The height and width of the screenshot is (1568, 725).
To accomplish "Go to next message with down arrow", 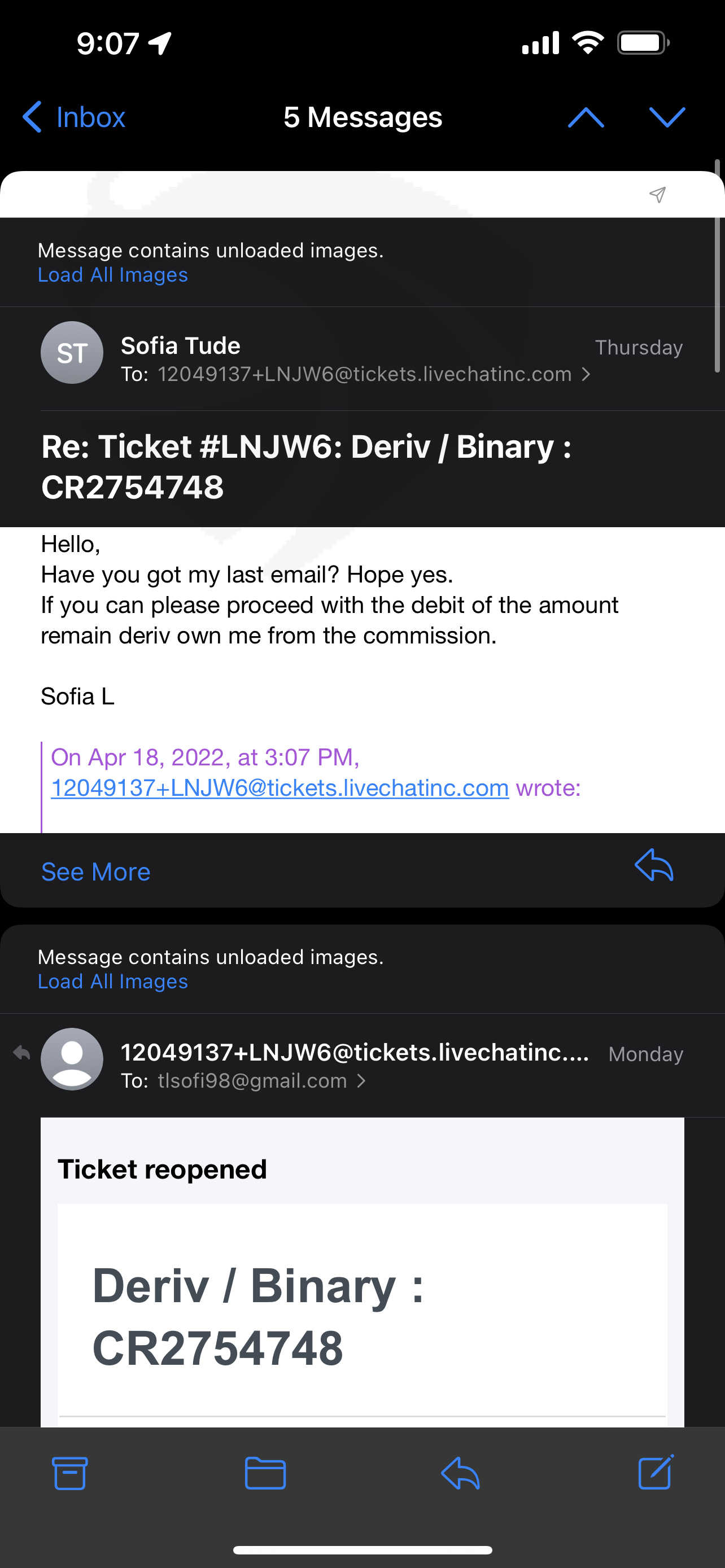I will pyautogui.click(x=667, y=117).
